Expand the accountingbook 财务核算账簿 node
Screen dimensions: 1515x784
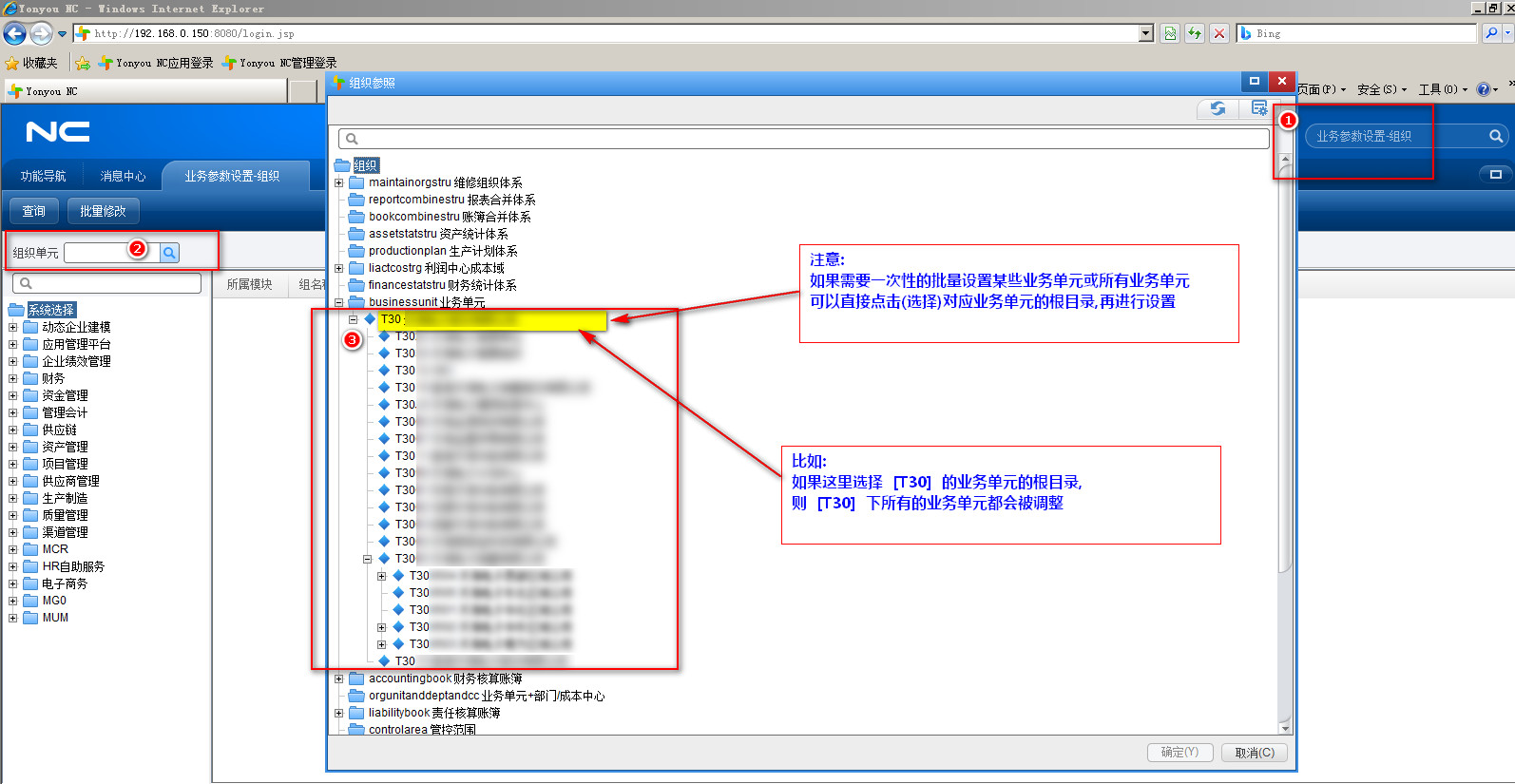339,679
